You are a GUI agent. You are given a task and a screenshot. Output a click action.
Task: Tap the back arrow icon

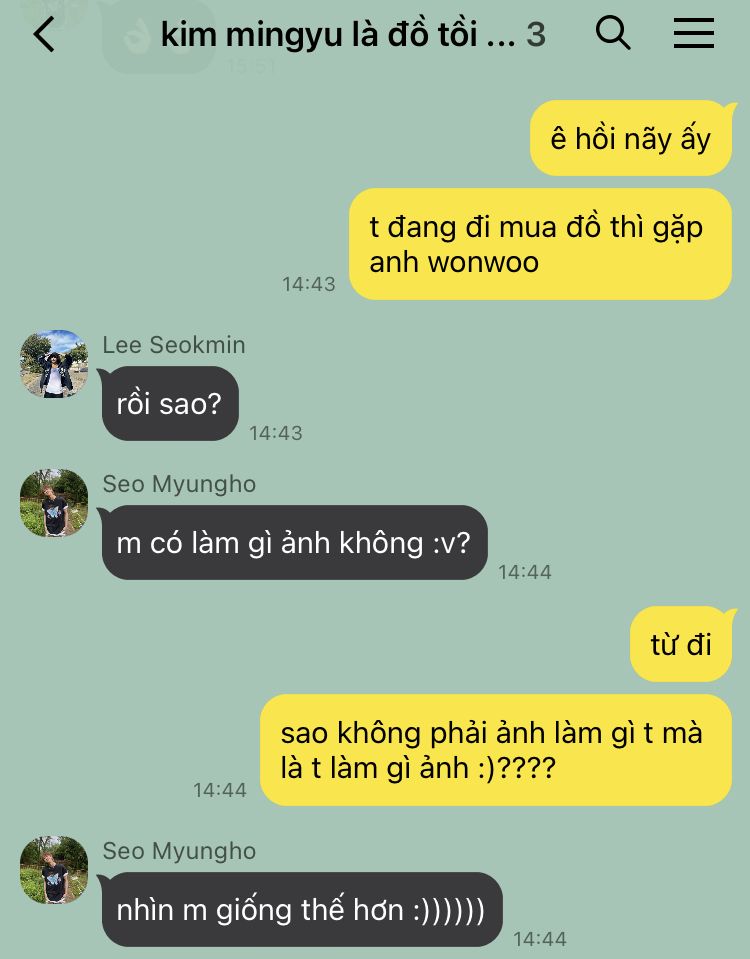point(44,34)
